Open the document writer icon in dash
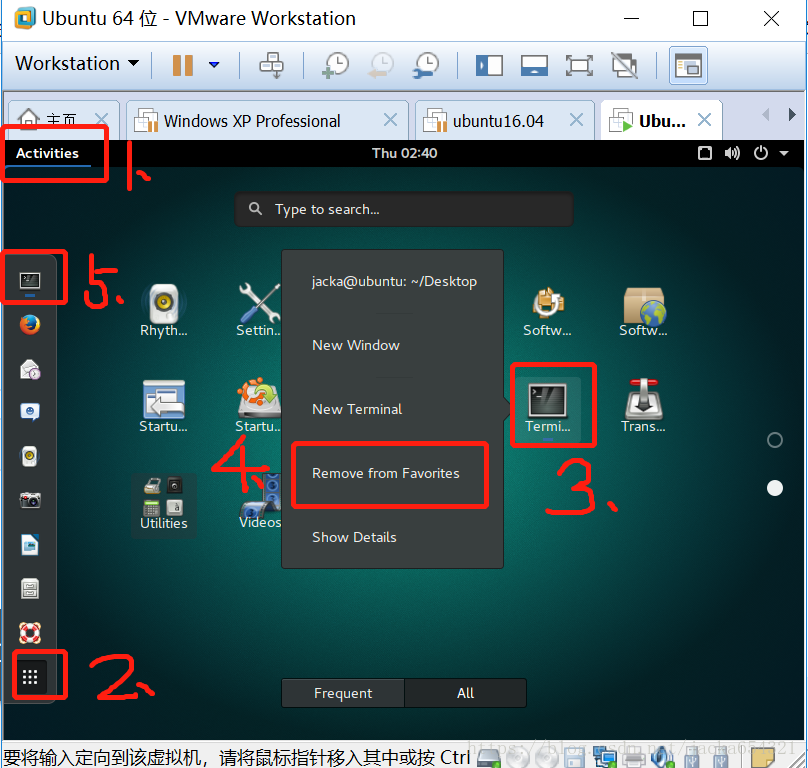The height and width of the screenshot is (768, 808). click(30, 545)
